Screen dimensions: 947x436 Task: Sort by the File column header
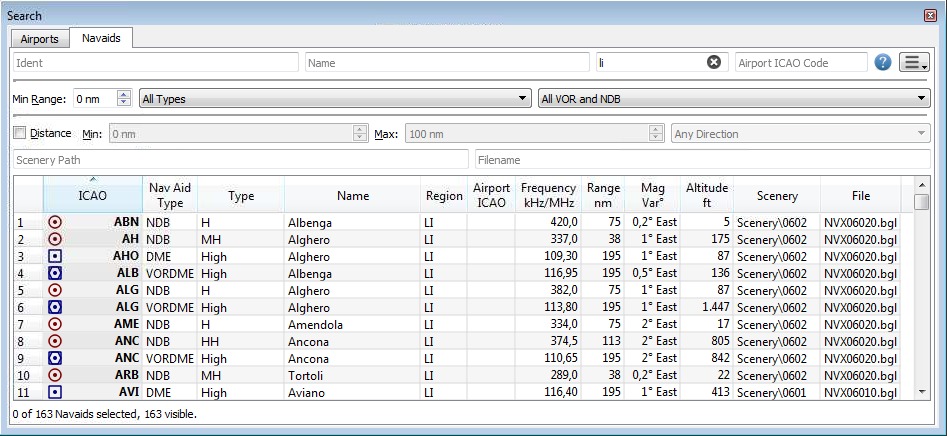pos(861,195)
